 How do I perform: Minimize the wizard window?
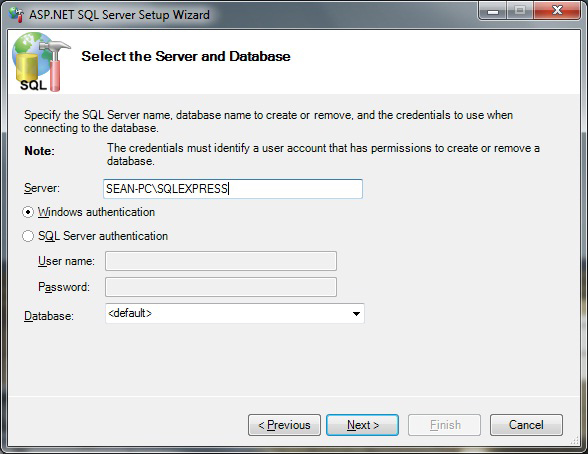pos(492,11)
